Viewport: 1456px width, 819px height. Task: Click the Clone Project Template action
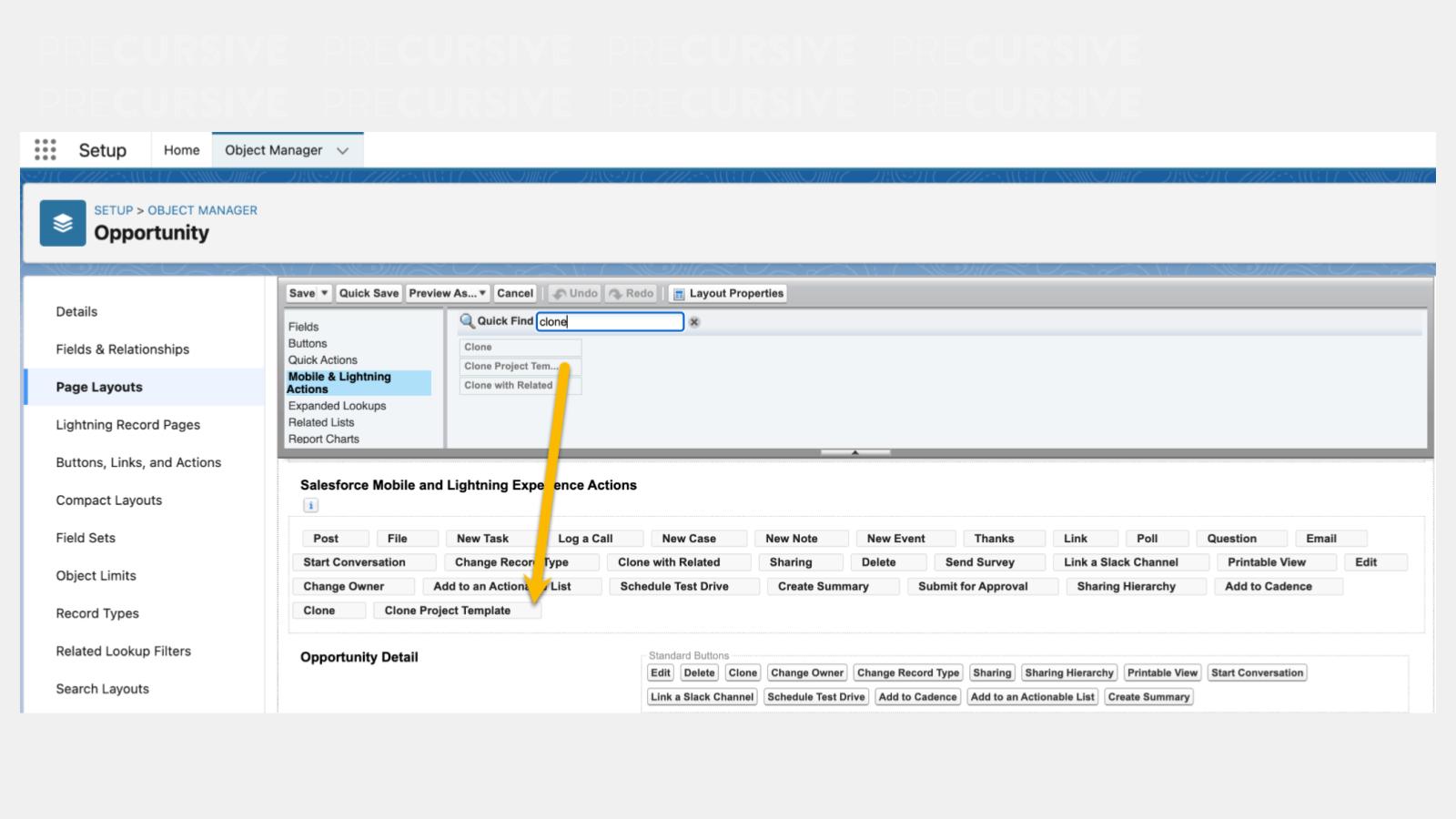coord(457,611)
